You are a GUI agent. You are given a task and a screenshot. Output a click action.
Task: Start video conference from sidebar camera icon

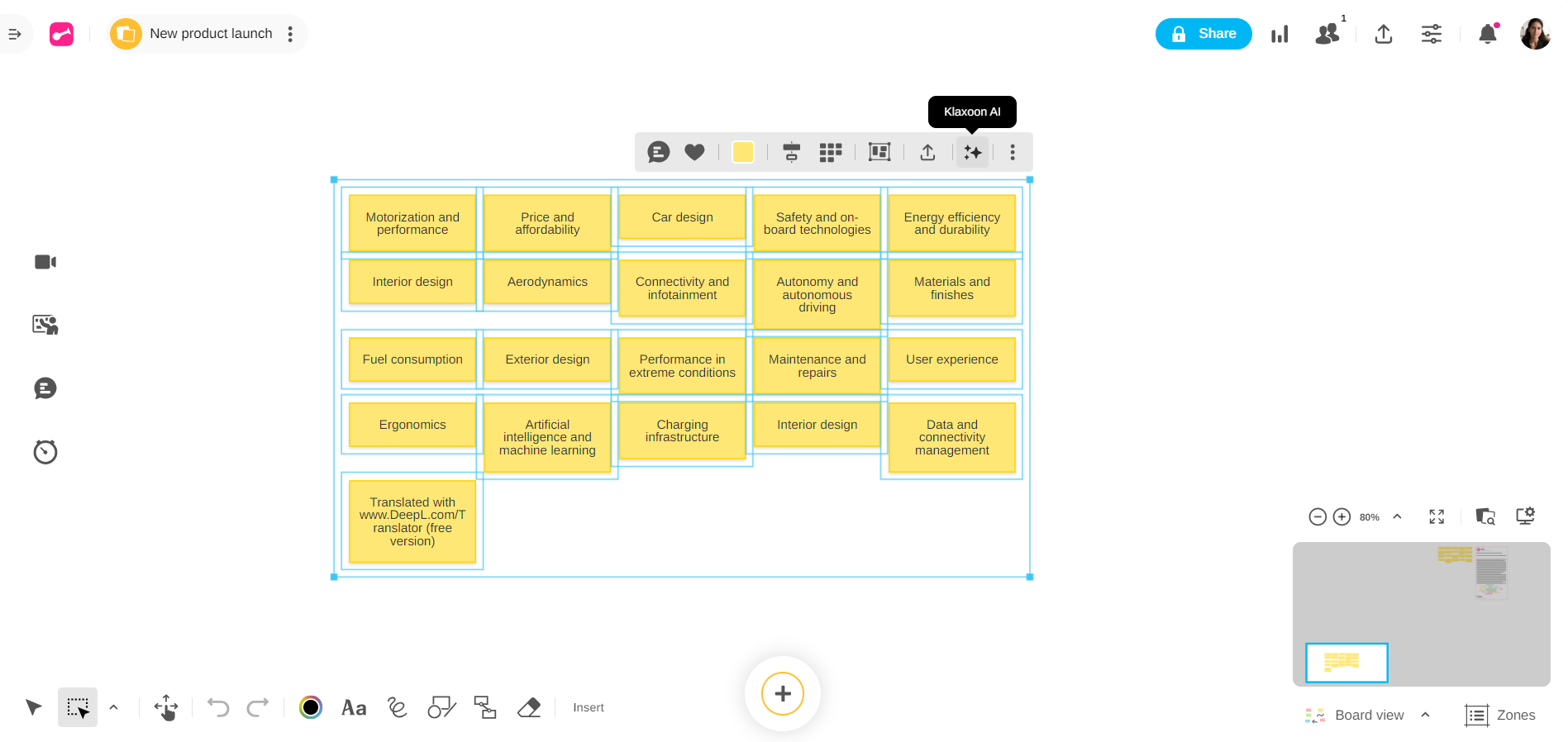click(45, 262)
